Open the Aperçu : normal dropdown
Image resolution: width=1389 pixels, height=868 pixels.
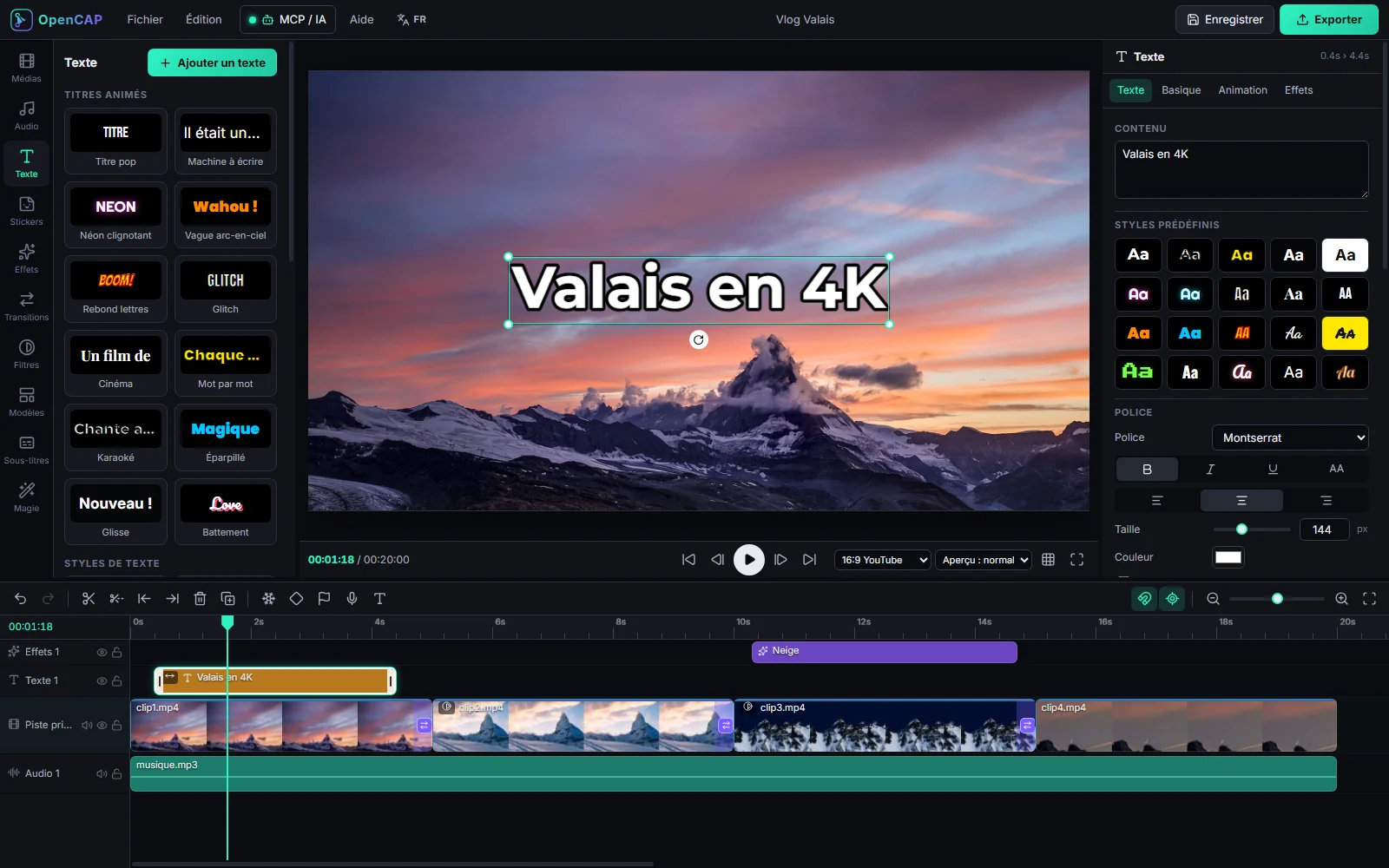(984, 560)
